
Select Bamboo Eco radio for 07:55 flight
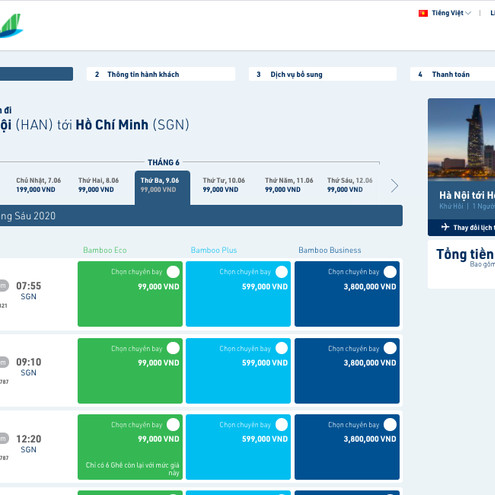pyautogui.click(x=173, y=272)
